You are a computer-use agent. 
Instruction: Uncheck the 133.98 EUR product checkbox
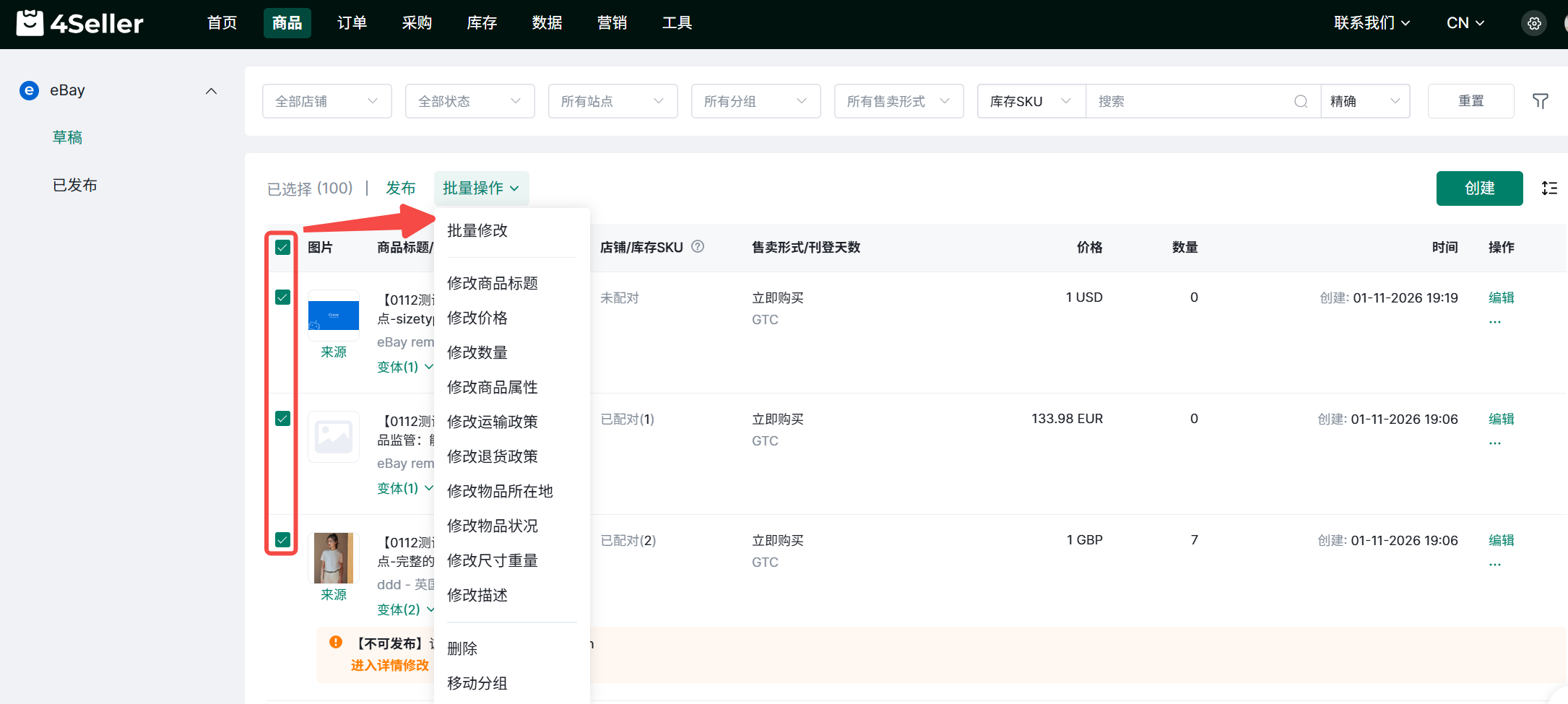282,419
